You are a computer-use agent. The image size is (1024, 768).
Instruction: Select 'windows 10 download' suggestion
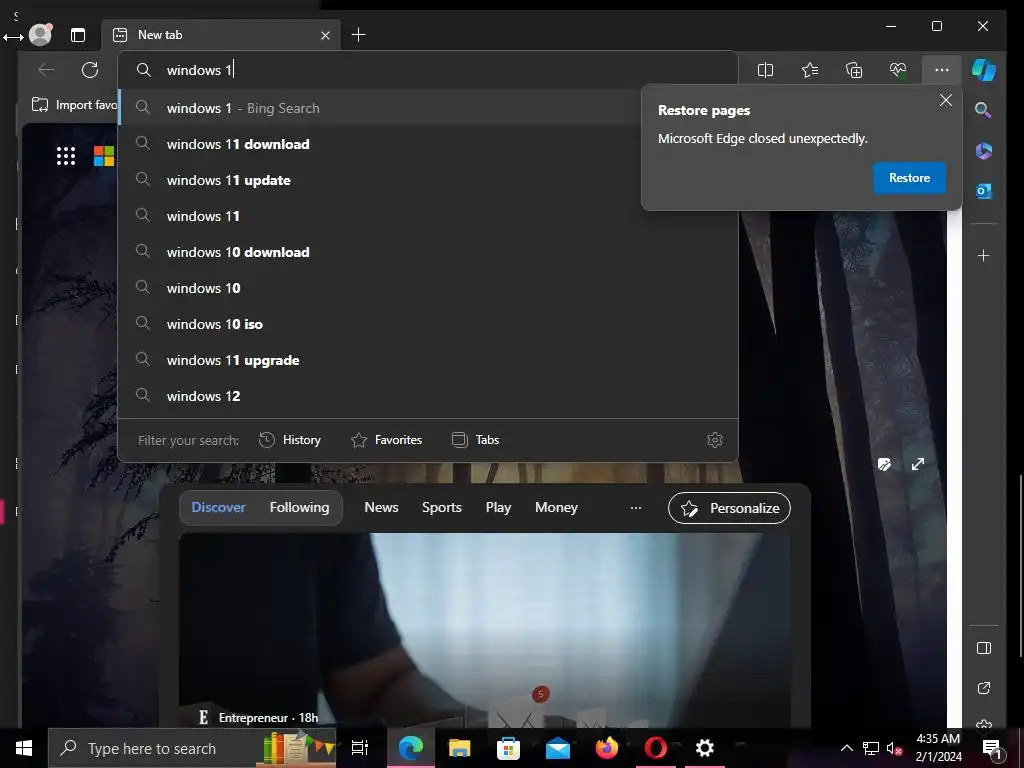click(428, 252)
